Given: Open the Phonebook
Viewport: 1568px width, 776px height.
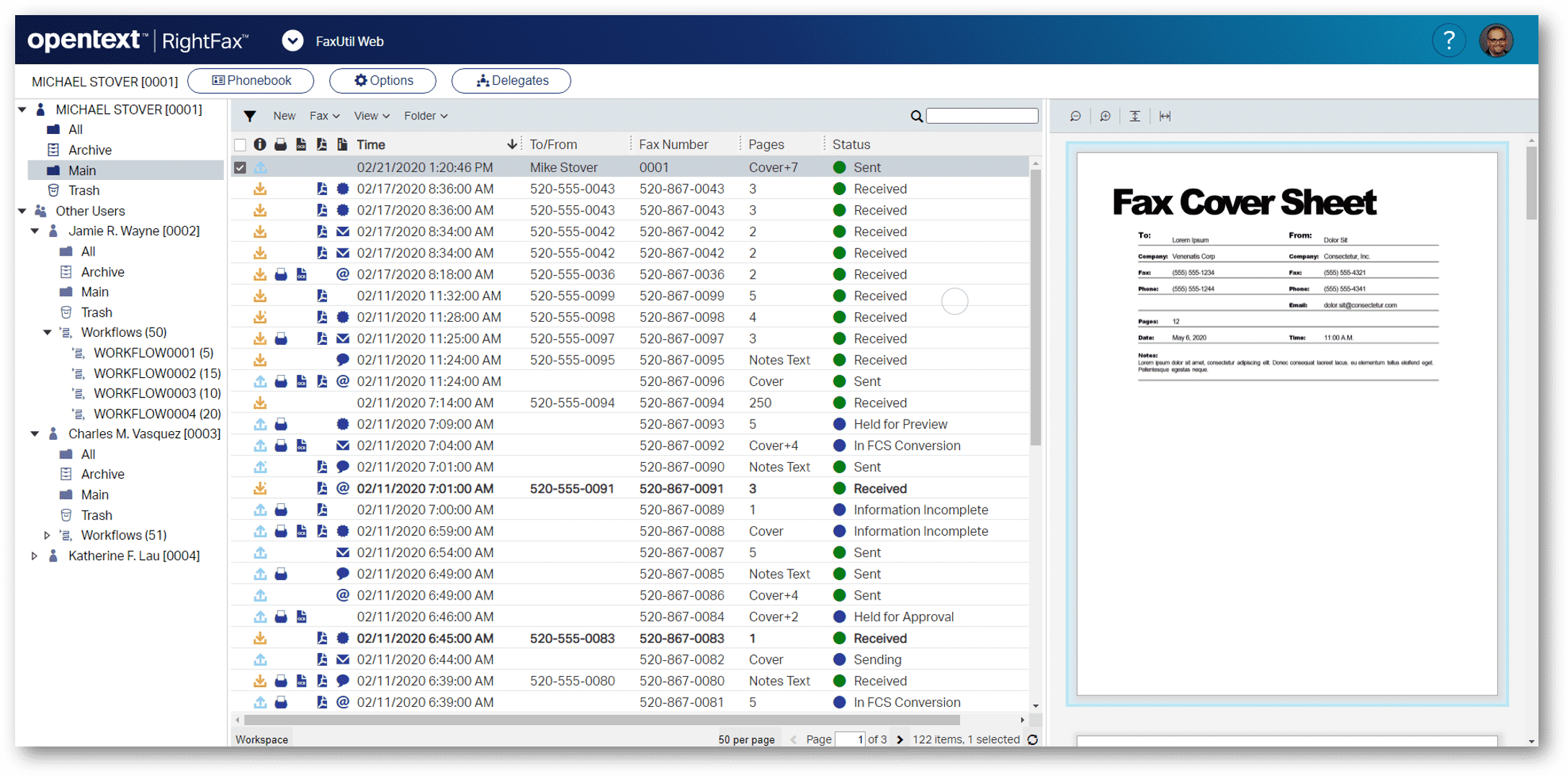Looking at the screenshot, I should pyautogui.click(x=251, y=80).
